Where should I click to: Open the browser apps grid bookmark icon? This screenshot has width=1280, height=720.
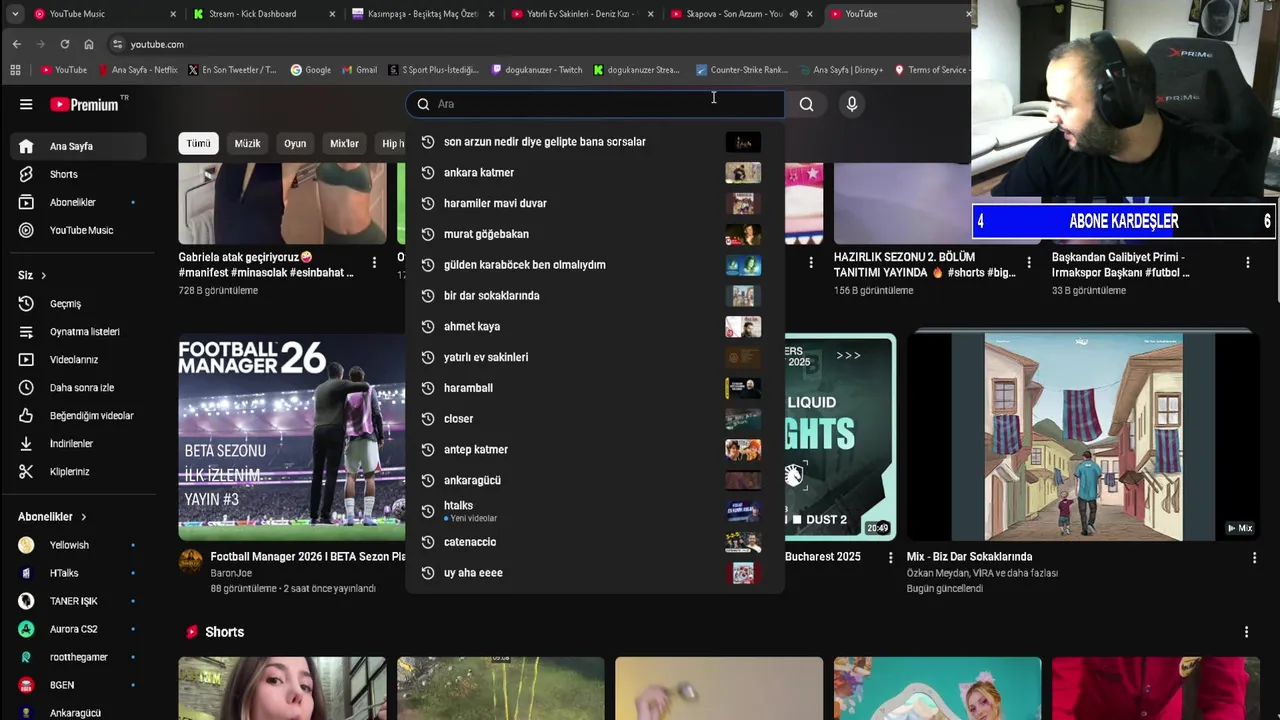click(15, 70)
